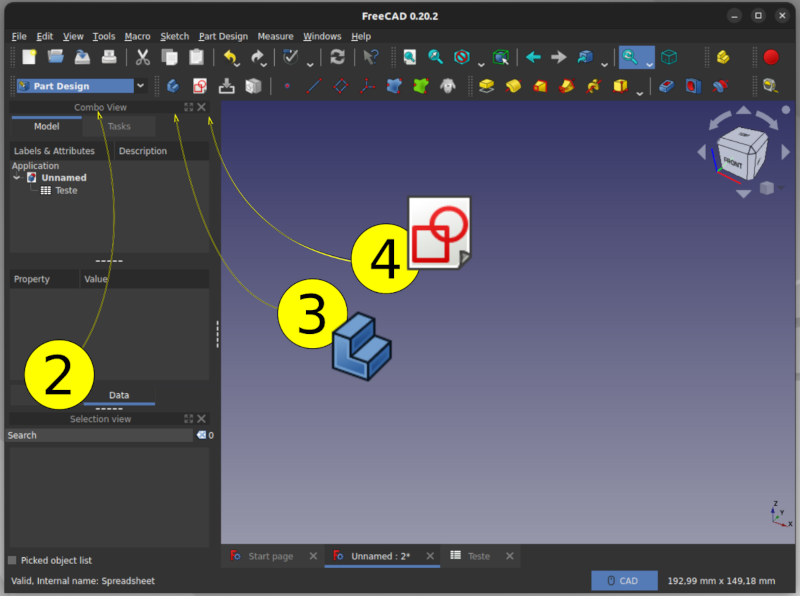Click the Print icon
This screenshot has width=800, height=596.
[x=109, y=57]
